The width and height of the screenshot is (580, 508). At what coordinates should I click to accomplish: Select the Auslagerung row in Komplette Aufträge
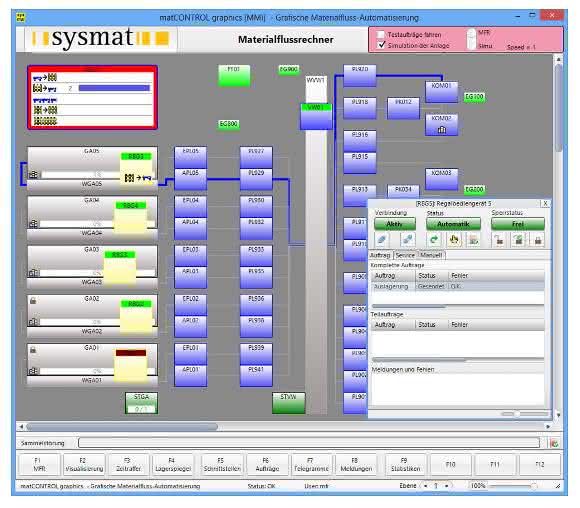pos(457,286)
